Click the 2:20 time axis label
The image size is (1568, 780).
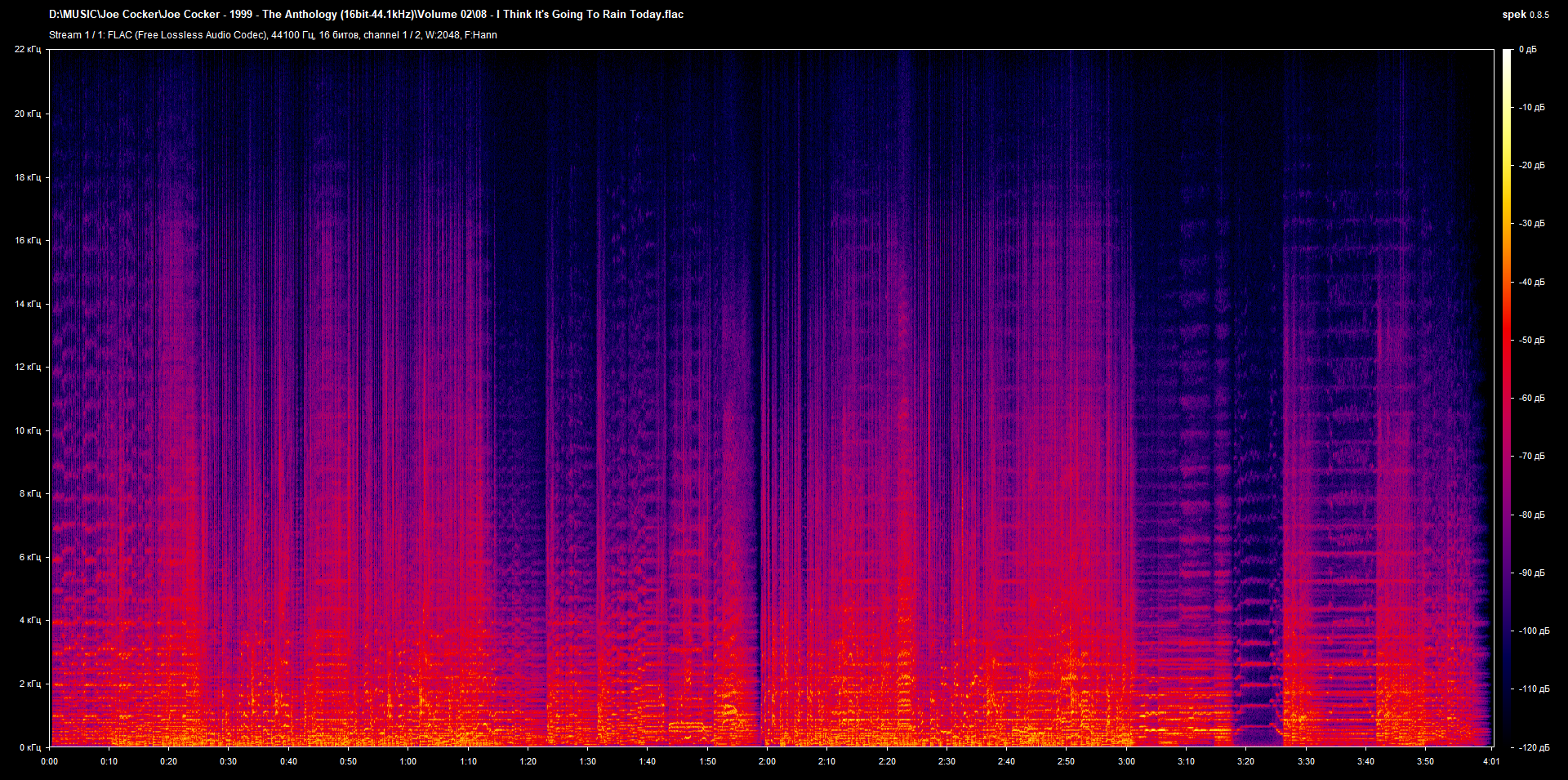pos(888,762)
